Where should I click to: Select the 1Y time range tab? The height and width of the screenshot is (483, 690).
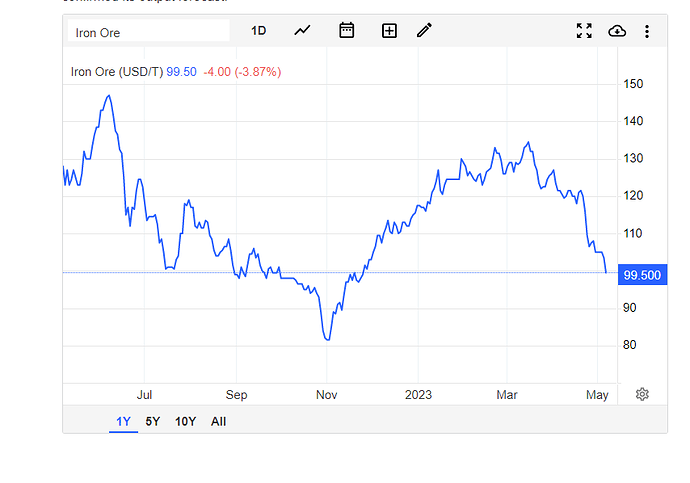coord(123,421)
